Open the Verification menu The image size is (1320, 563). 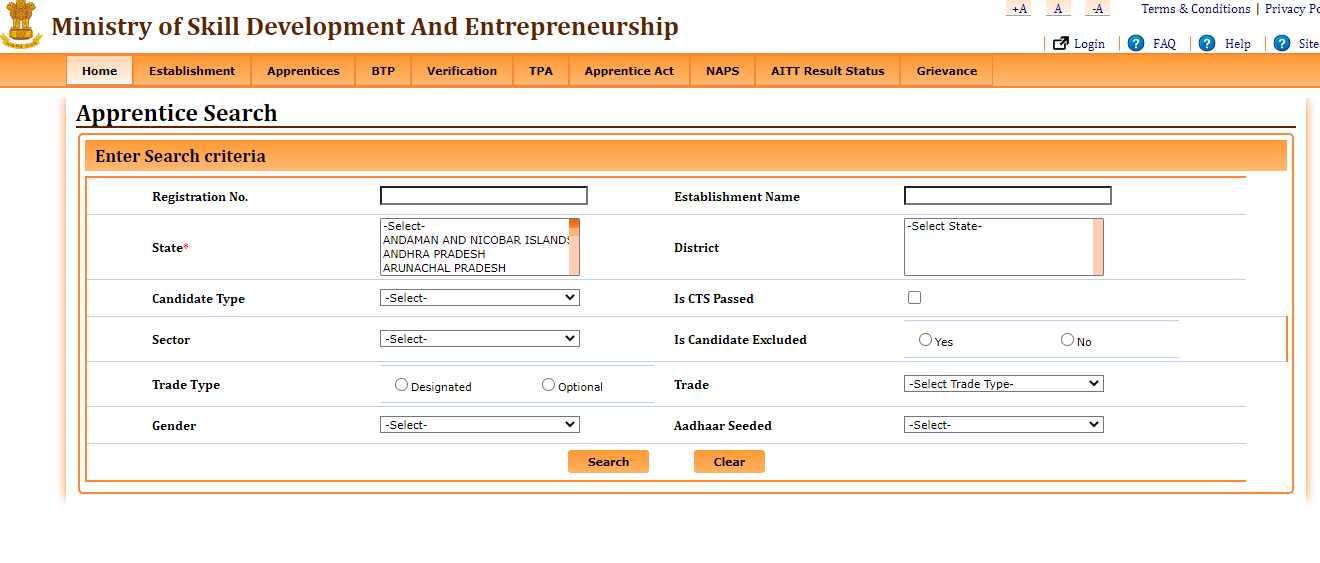pos(462,71)
